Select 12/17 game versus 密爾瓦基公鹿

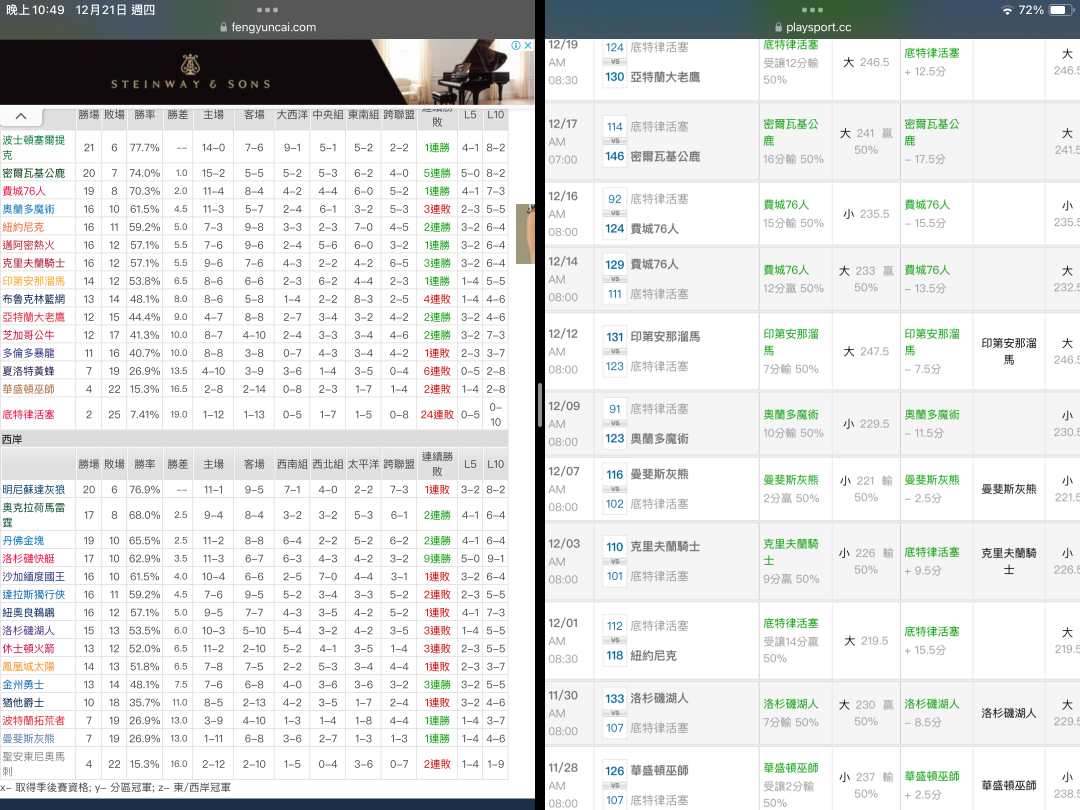point(677,141)
